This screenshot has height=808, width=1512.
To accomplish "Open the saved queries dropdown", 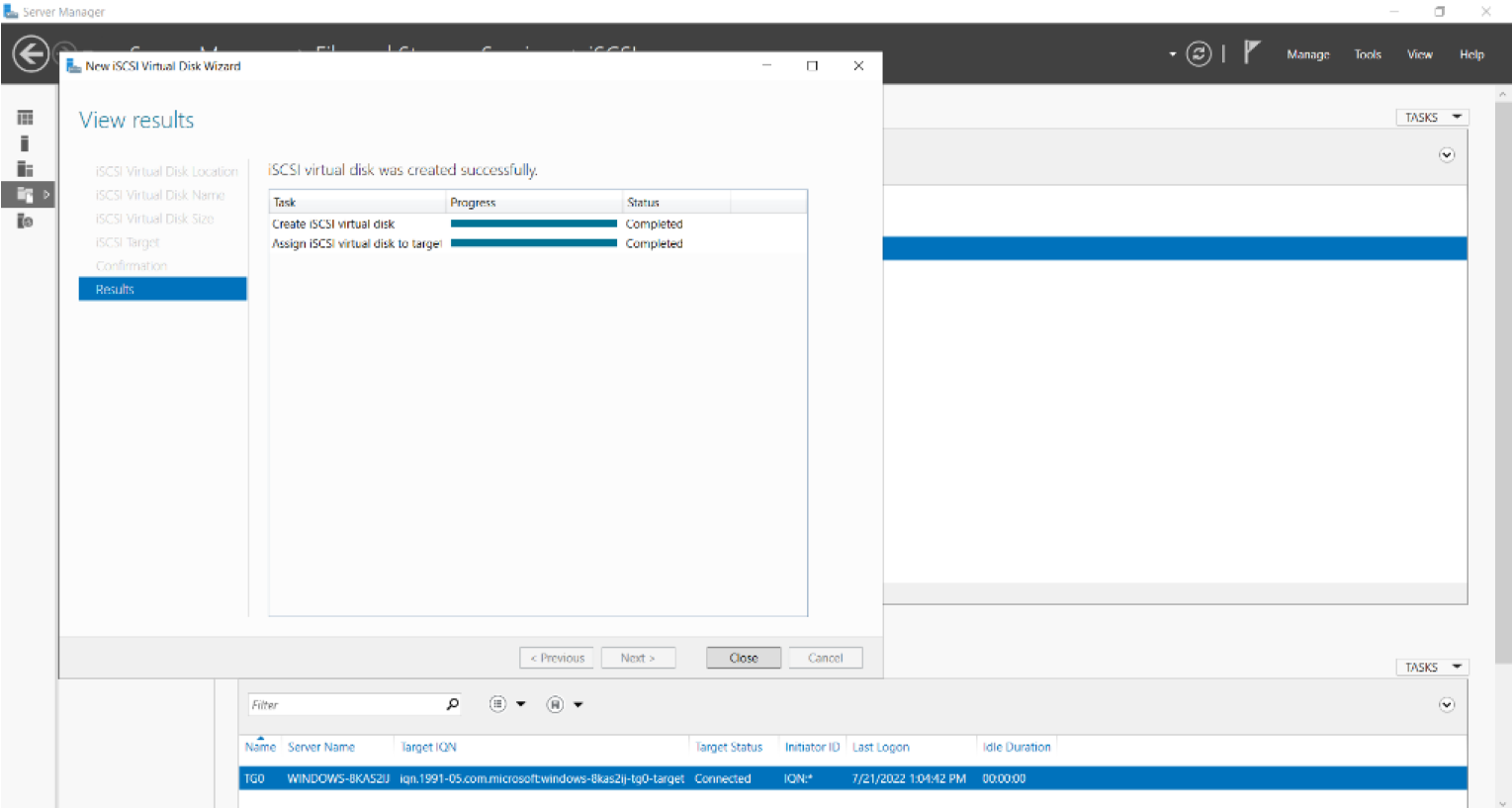I will click(564, 704).
